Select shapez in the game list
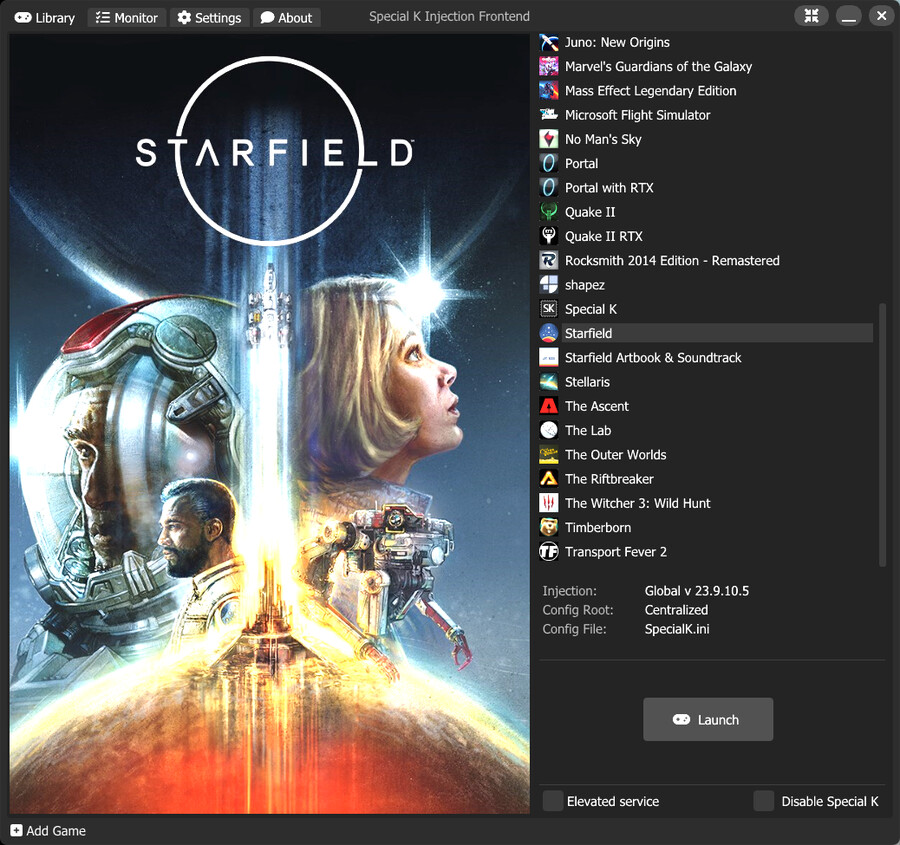The image size is (900, 845). [585, 285]
